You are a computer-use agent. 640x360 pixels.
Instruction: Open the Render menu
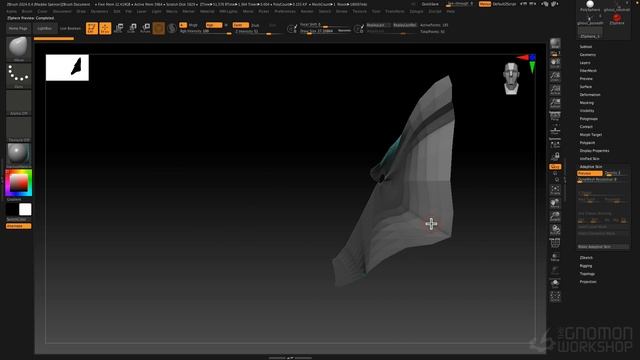click(307, 11)
